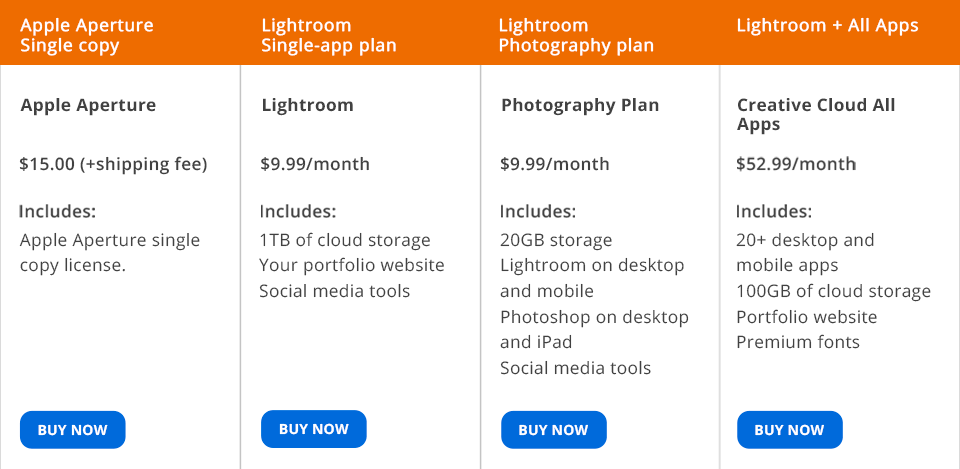The image size is (960, 469).
Task: Click the $15.00 (+shipping fee) price
Action: click(113, 164)
